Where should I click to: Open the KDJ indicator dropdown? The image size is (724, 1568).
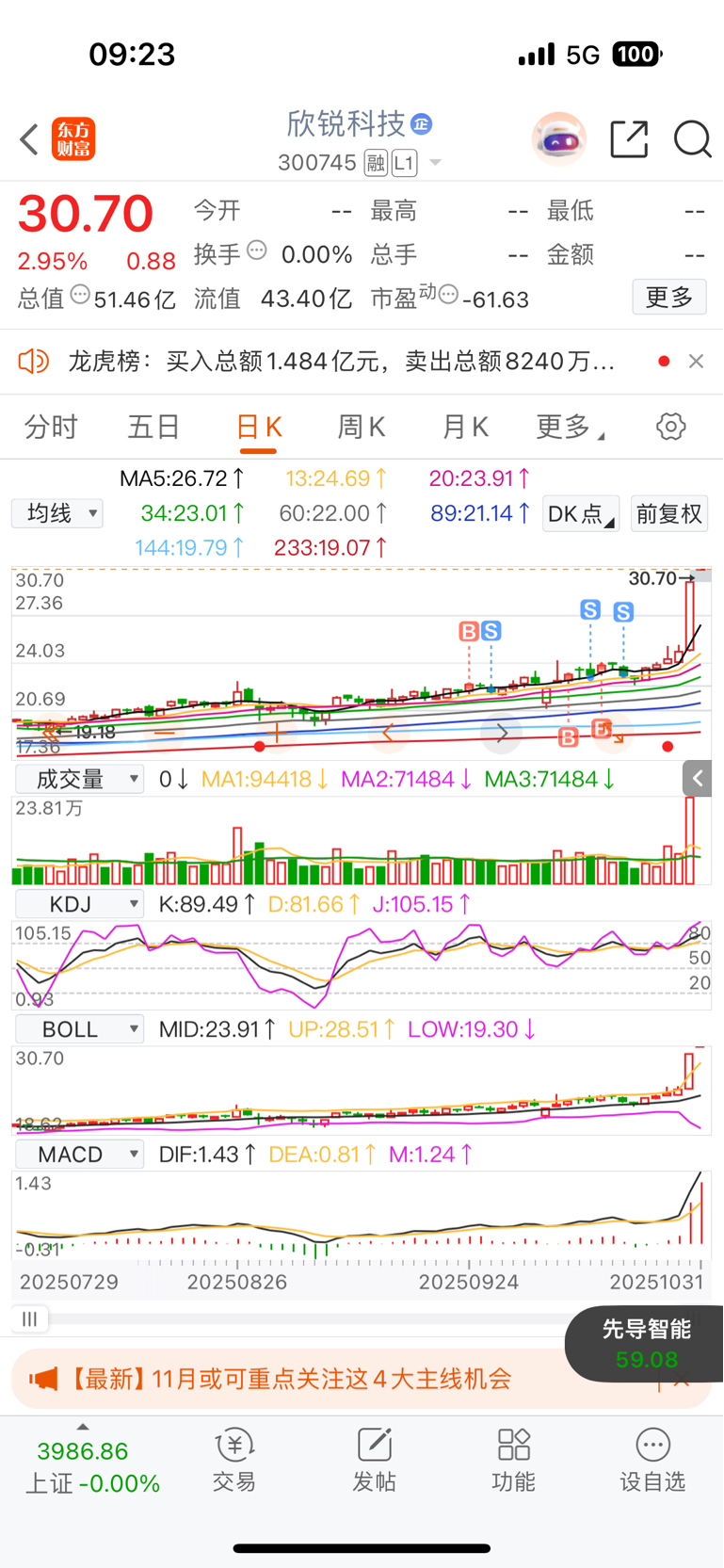click(80, 904)
